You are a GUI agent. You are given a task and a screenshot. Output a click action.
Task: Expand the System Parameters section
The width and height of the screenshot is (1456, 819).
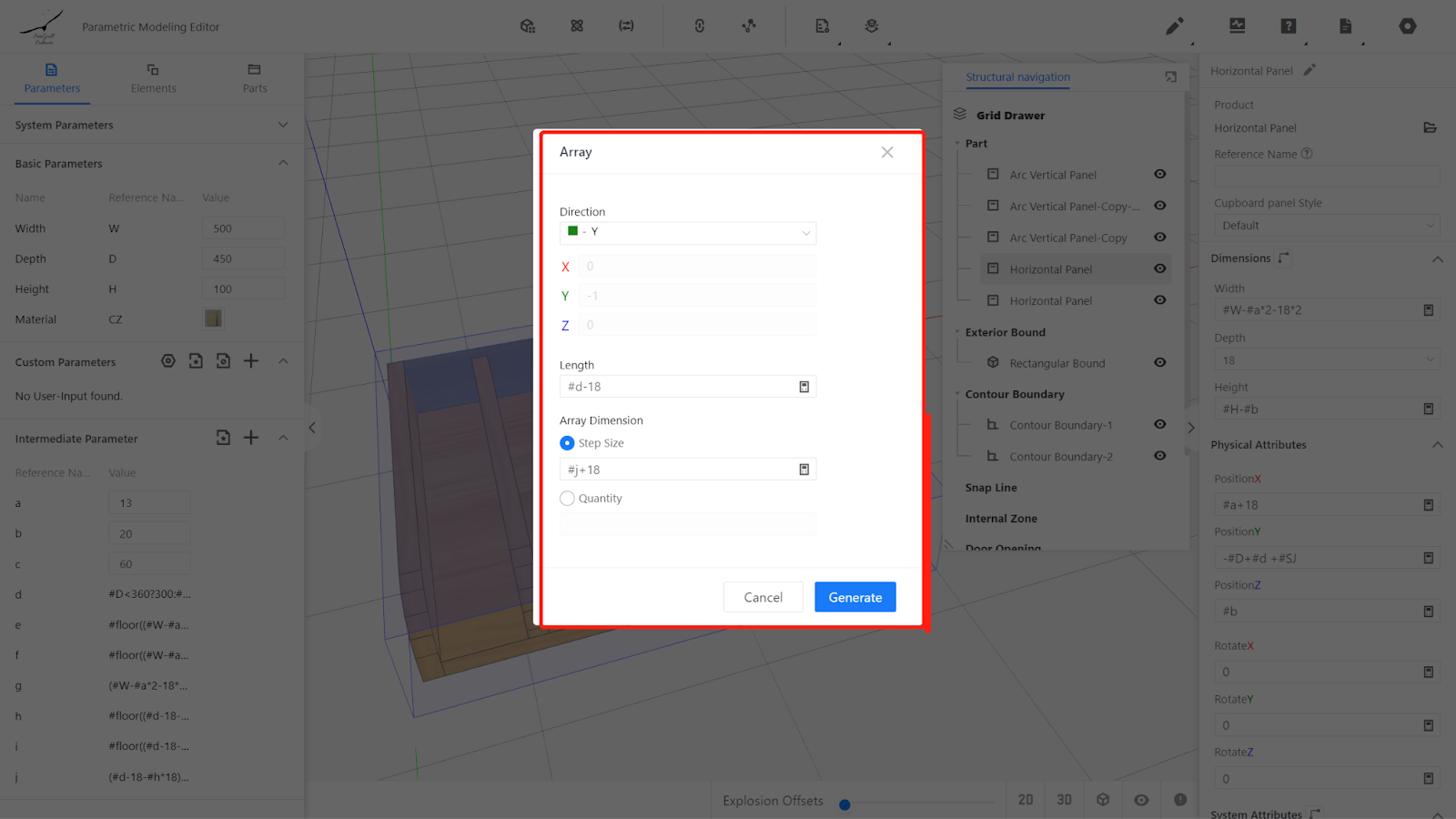pyautogui.click(x=283, y=125)
